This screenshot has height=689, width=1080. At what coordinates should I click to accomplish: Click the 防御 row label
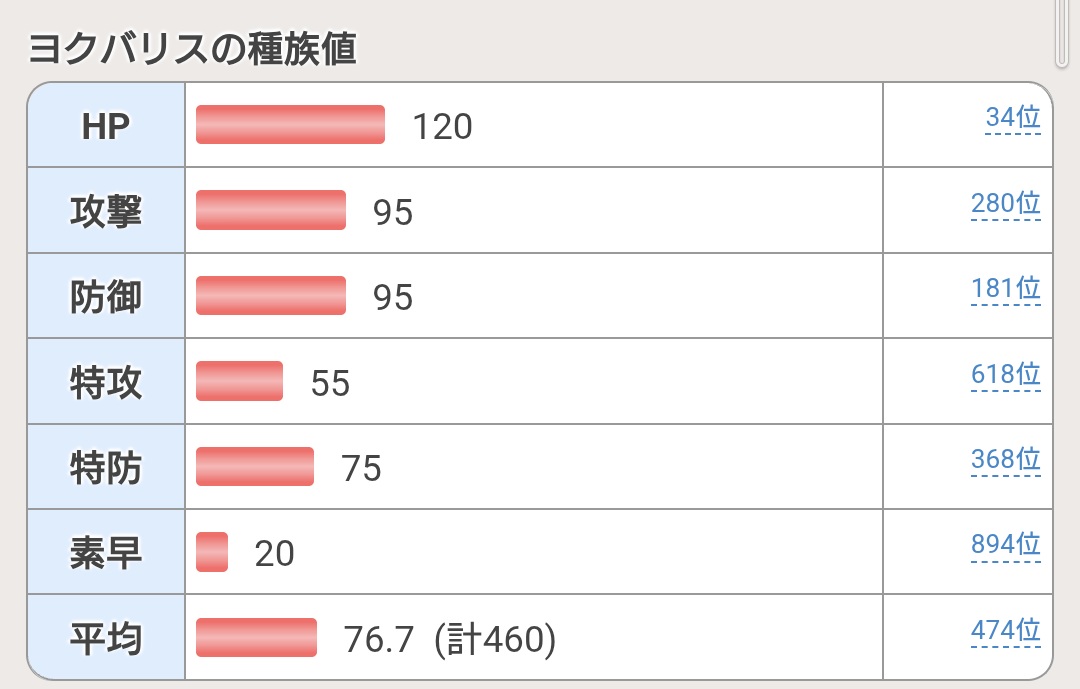(x=106, y=297)
